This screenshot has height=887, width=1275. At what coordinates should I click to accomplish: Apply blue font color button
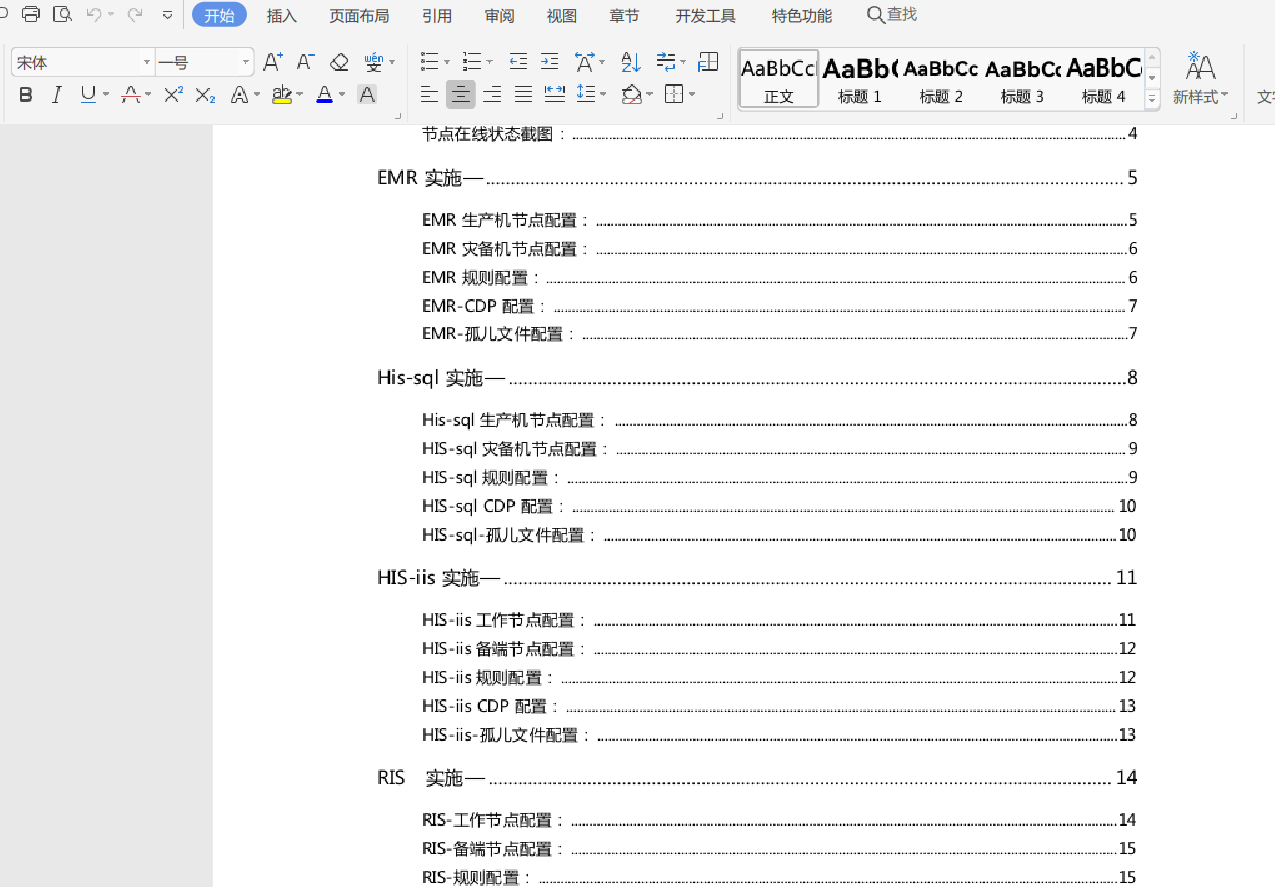point(324,95)
